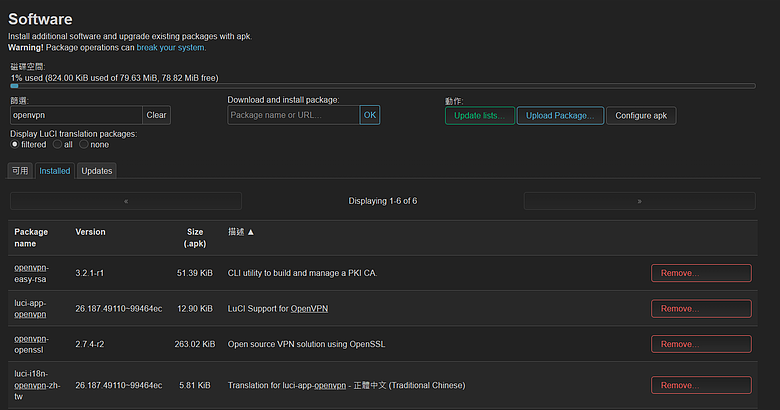Remove the openvpn-openssl package
Screen dimensions: 780x410
point(701,344)
